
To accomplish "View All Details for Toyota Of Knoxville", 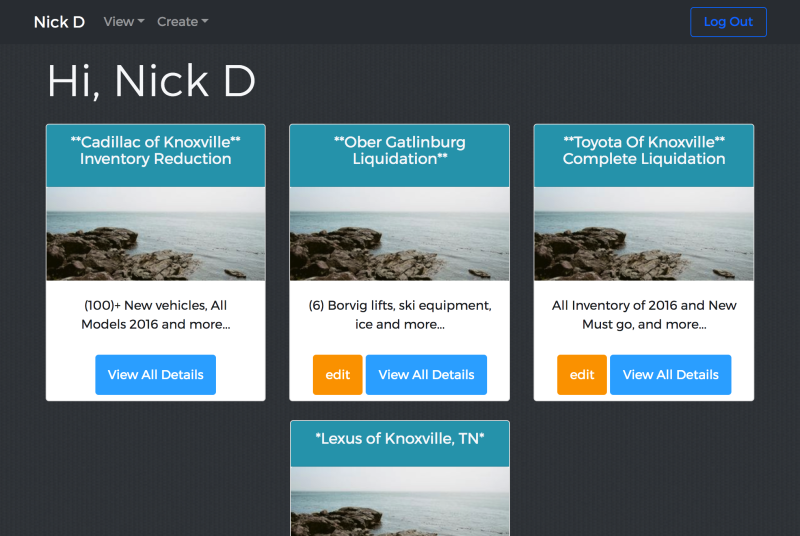I will pos(670,375).
